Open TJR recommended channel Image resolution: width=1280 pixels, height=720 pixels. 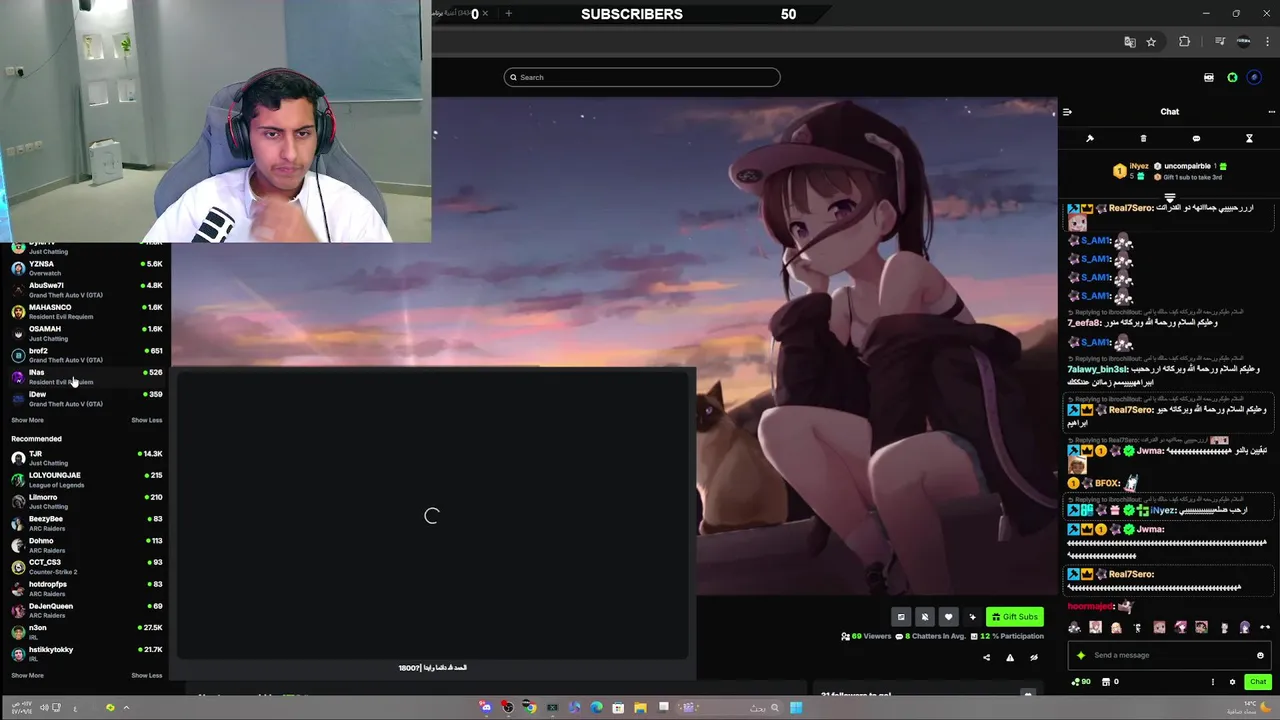click(x=86, y=458)
